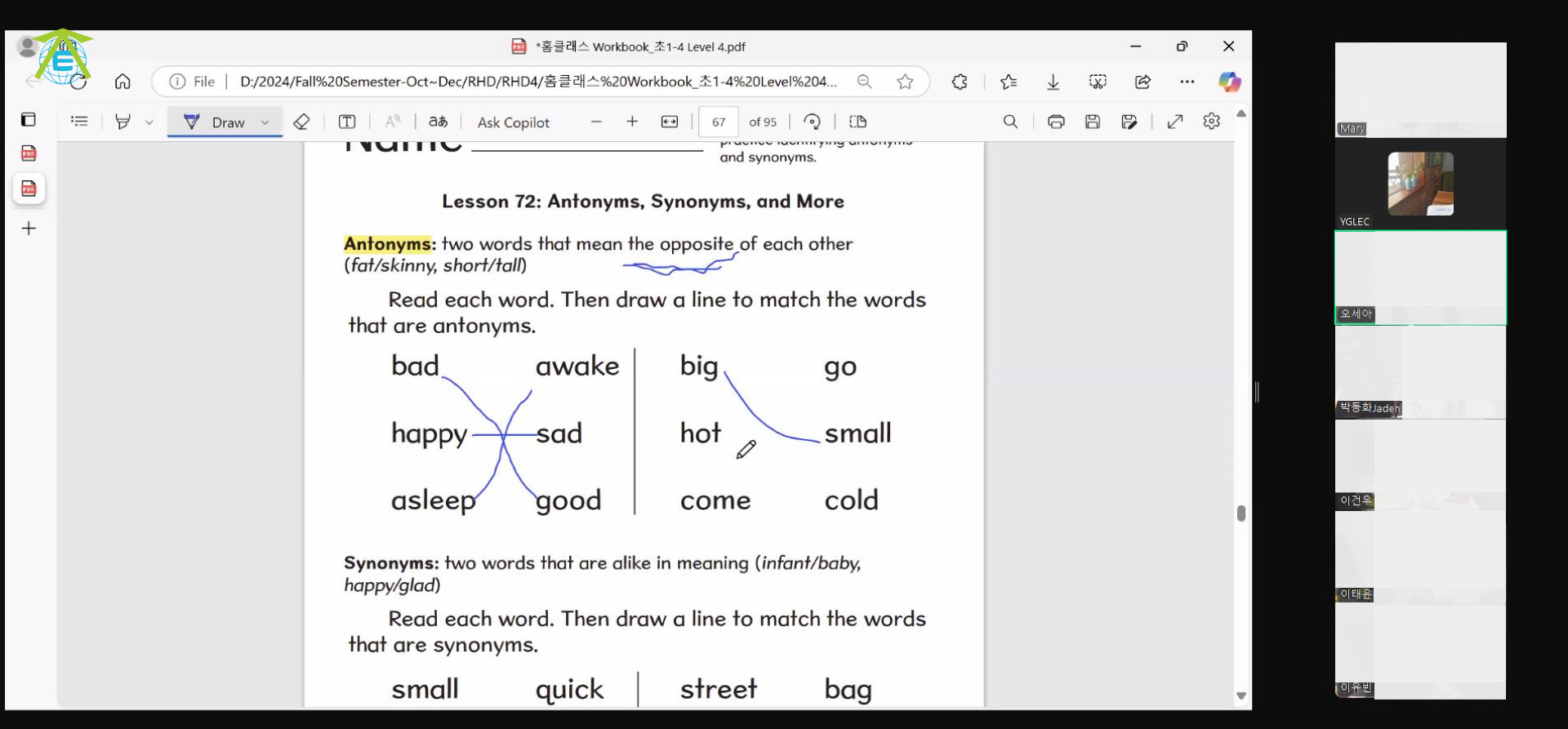Viewport: 1568px width, 729px height.
Task: Open the Copilot sidebar
Action: point(1230,82)
